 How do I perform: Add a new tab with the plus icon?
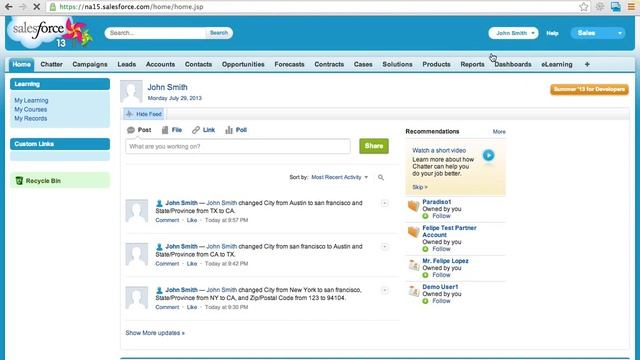coord(587,64)
